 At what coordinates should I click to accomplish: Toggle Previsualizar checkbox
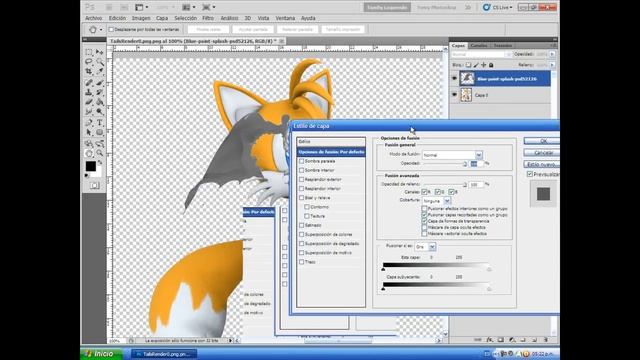point(530,174)
